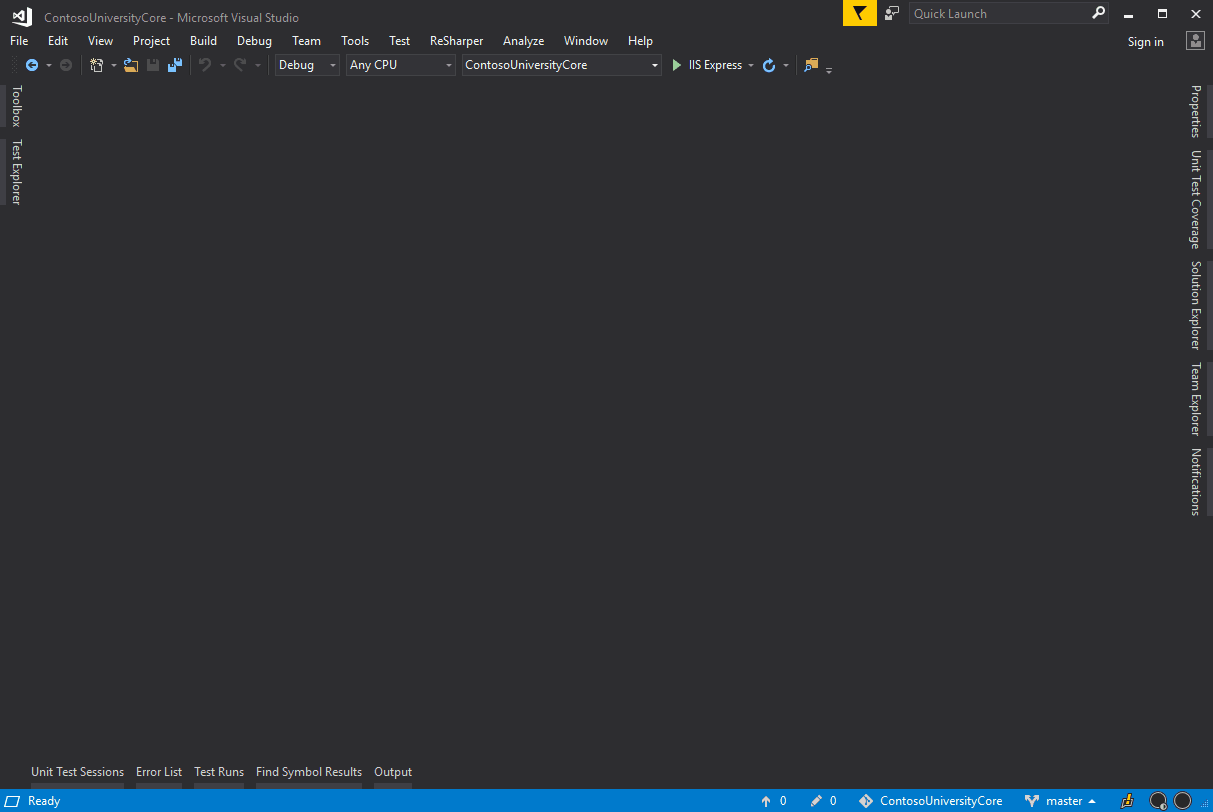Open the ContosoUniversityCore startup project dropdown
This screenshot has width=1213, height=812.
[x=562, y=65]
